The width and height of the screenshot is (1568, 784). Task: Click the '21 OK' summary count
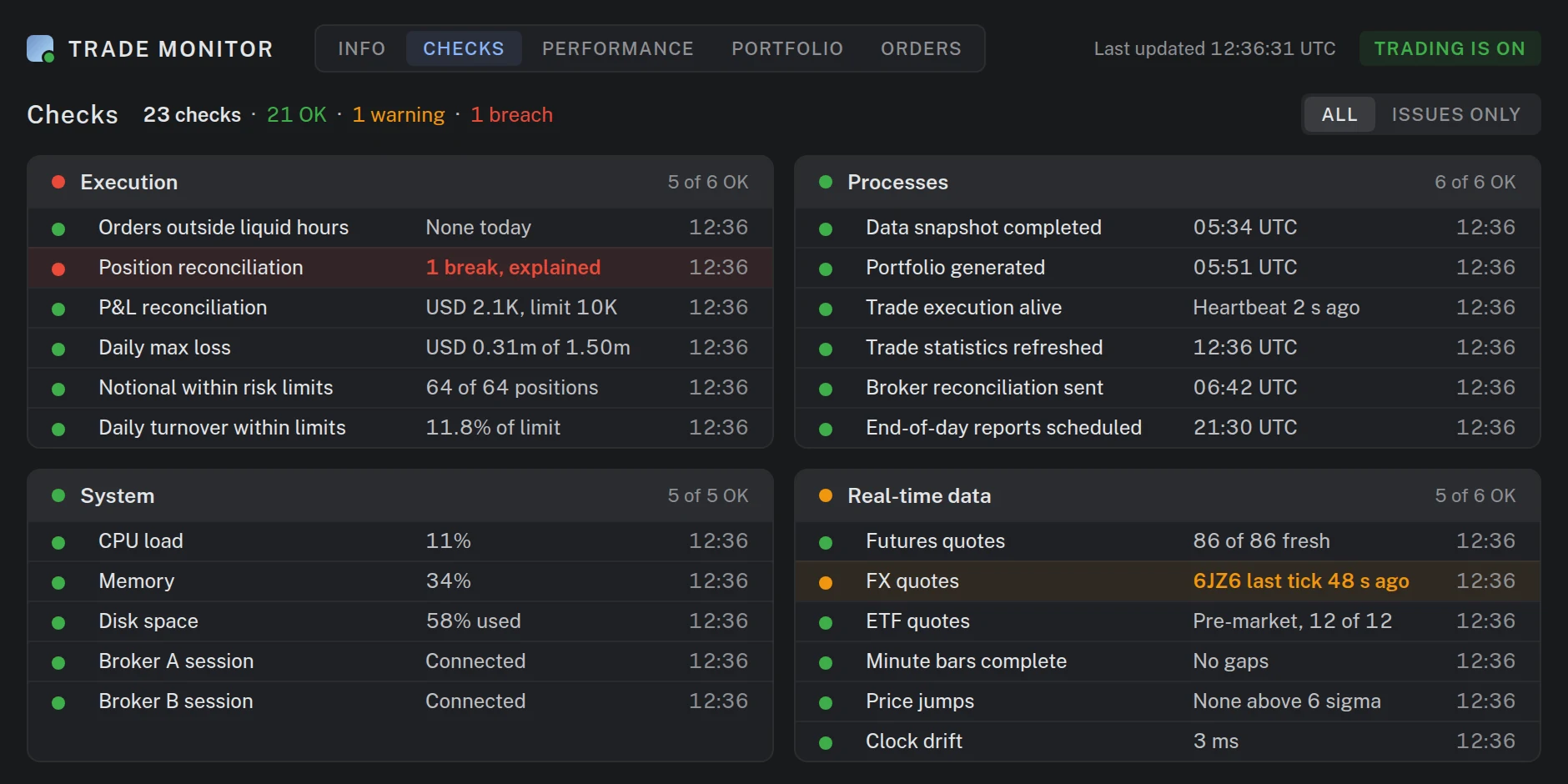click(297, 114)
